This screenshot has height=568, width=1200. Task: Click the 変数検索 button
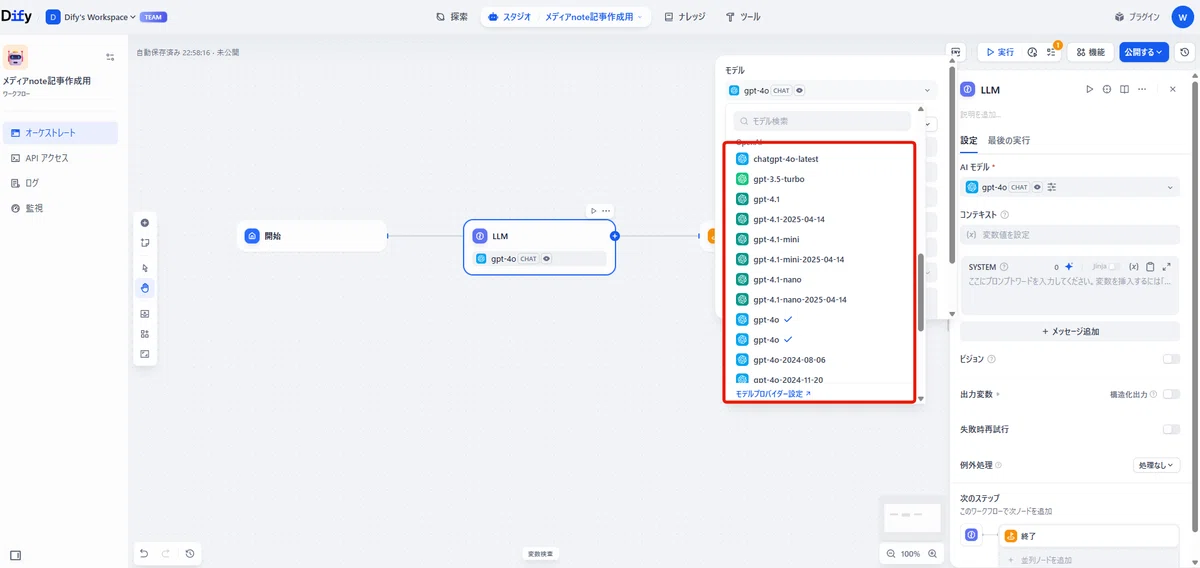(540, 553)
